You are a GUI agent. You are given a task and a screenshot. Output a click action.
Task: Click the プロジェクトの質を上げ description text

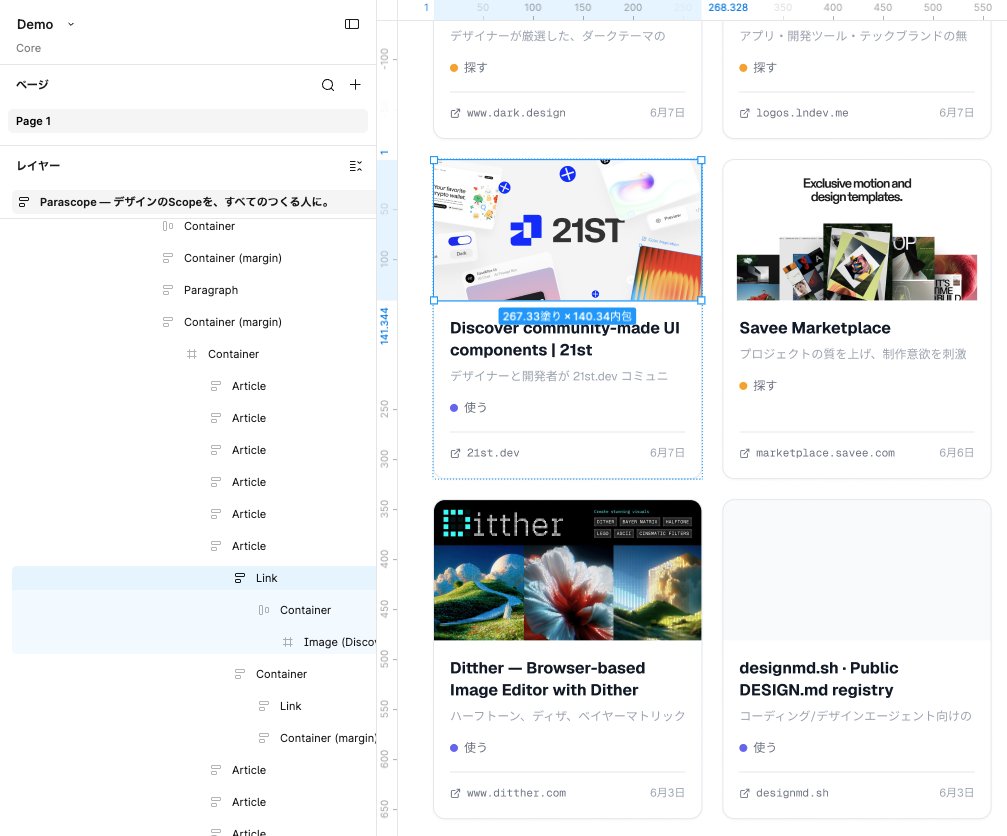click(853, 354)
